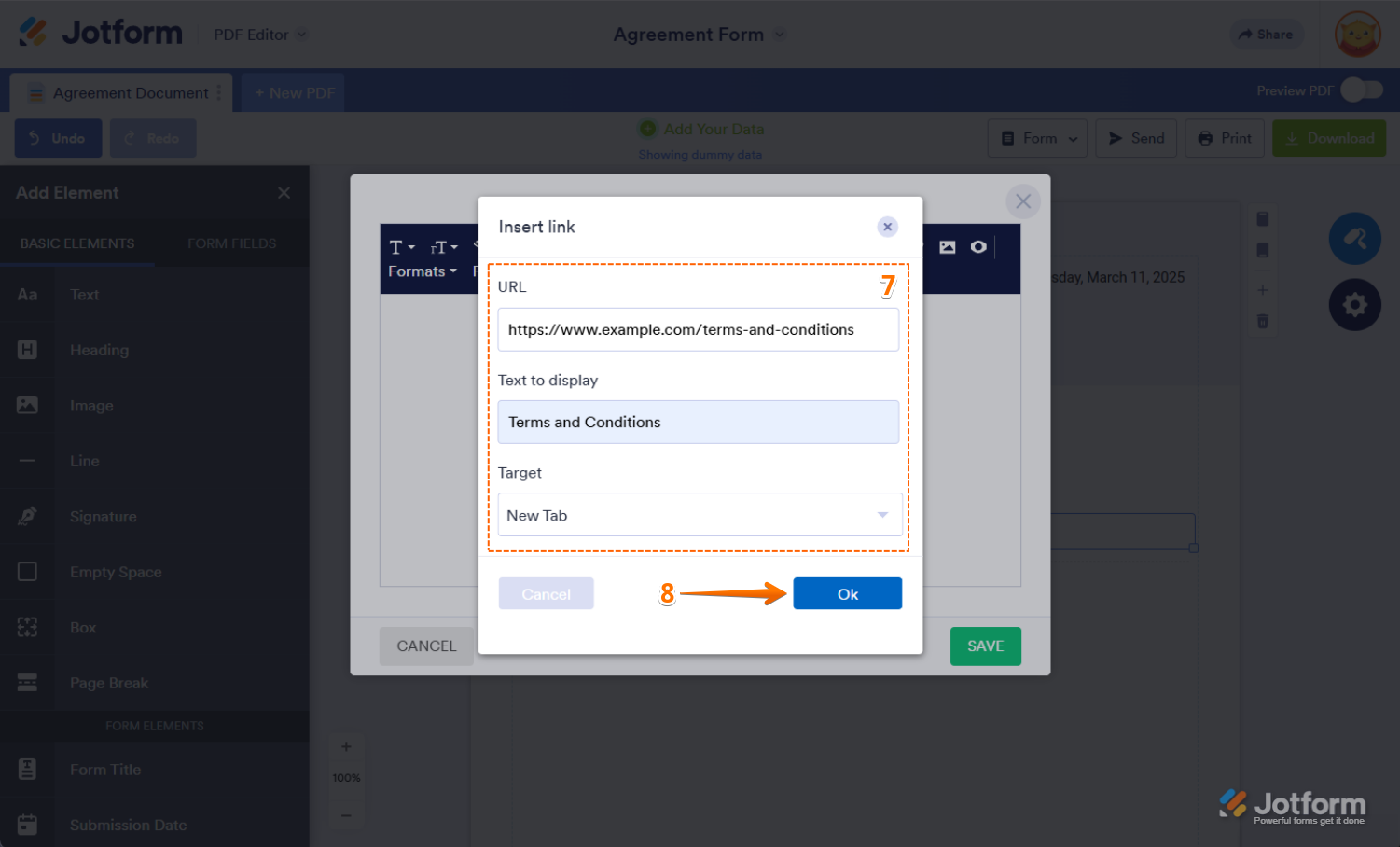Click the trash delete icon in side tools
Screen dimensions: 1400x847
(x=1262, y=321)
